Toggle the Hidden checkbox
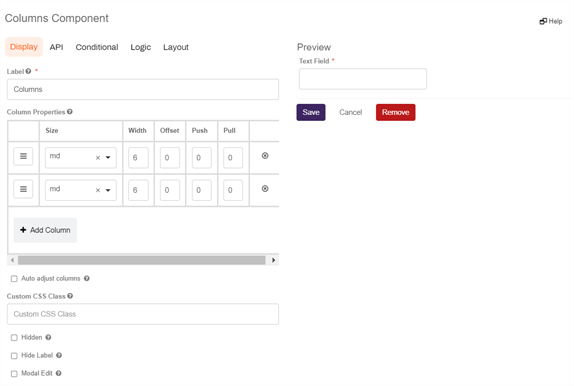 (x=14, y=338)
